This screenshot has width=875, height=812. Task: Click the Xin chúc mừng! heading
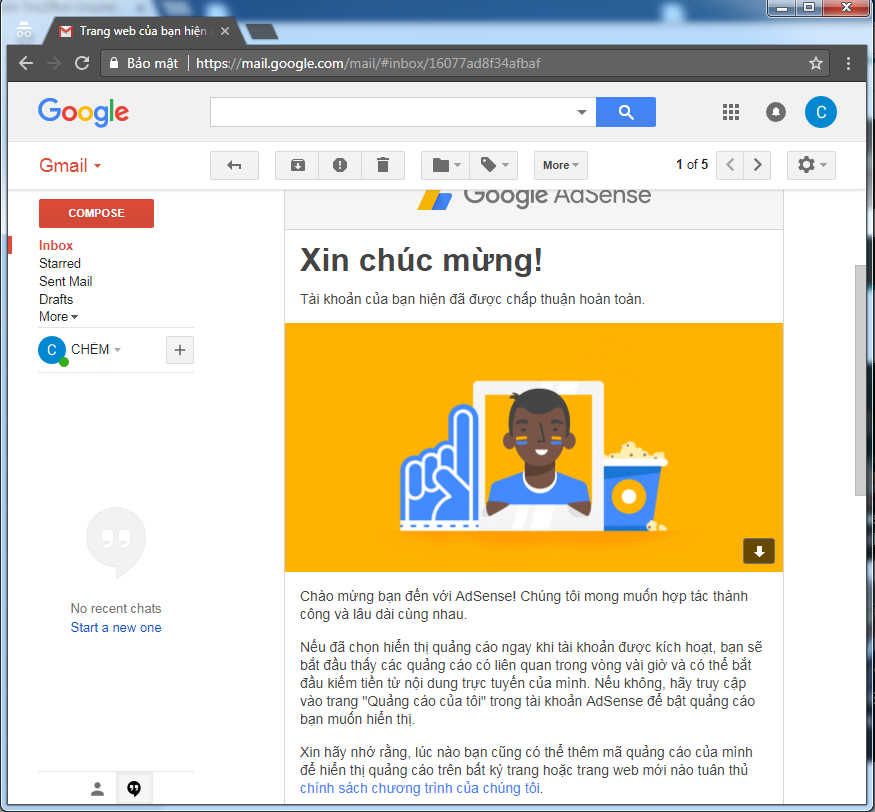421,260
